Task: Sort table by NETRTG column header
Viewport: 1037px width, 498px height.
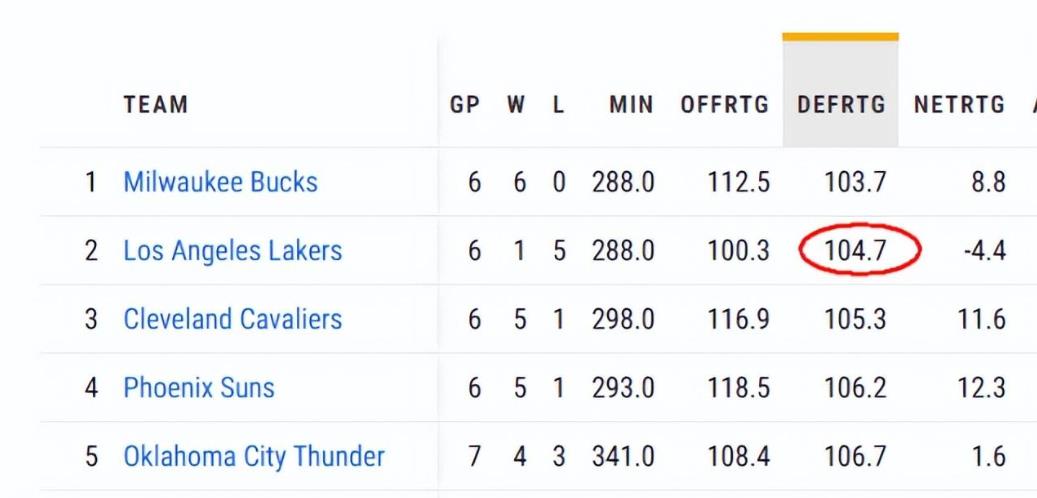Action: 959,104
